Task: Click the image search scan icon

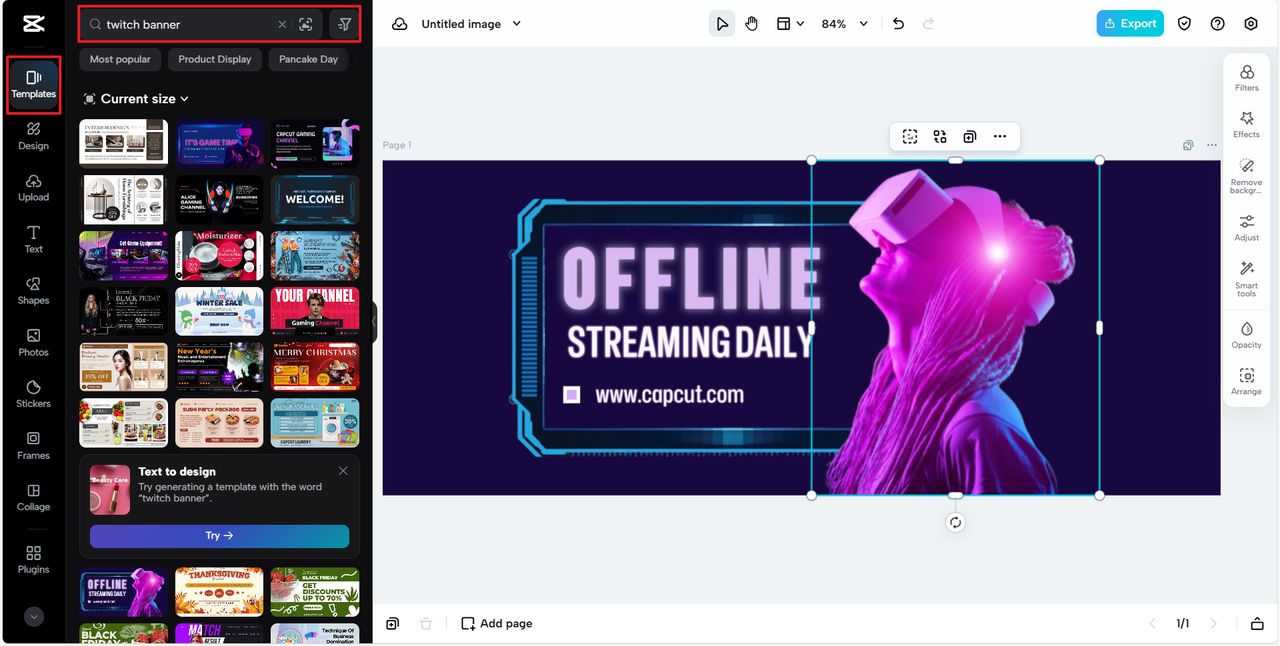Action: pyautogui.click(x=306, y=24)
